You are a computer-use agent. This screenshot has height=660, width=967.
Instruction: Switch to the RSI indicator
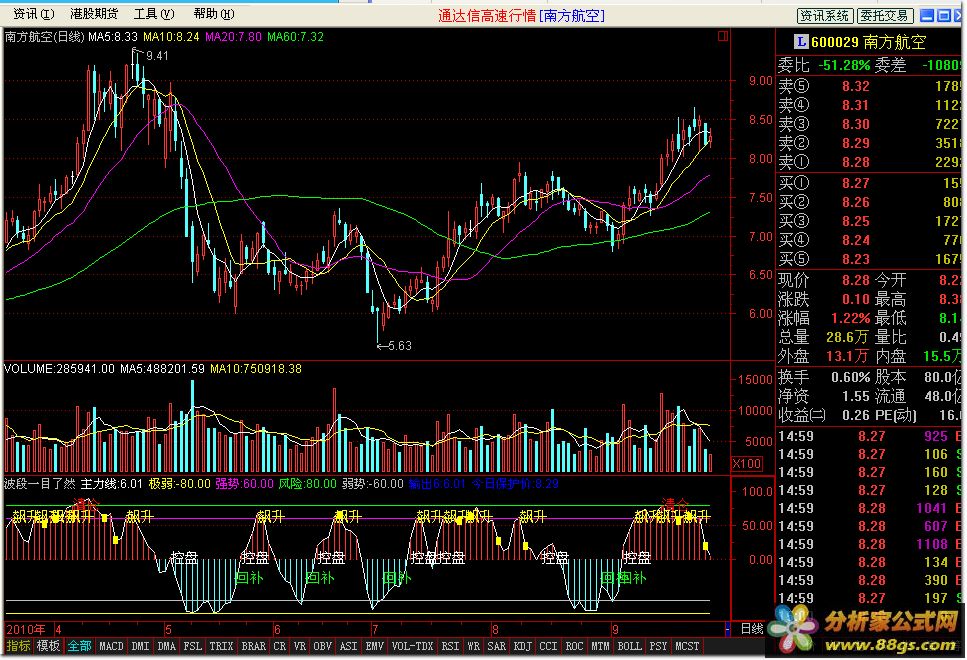450,646
